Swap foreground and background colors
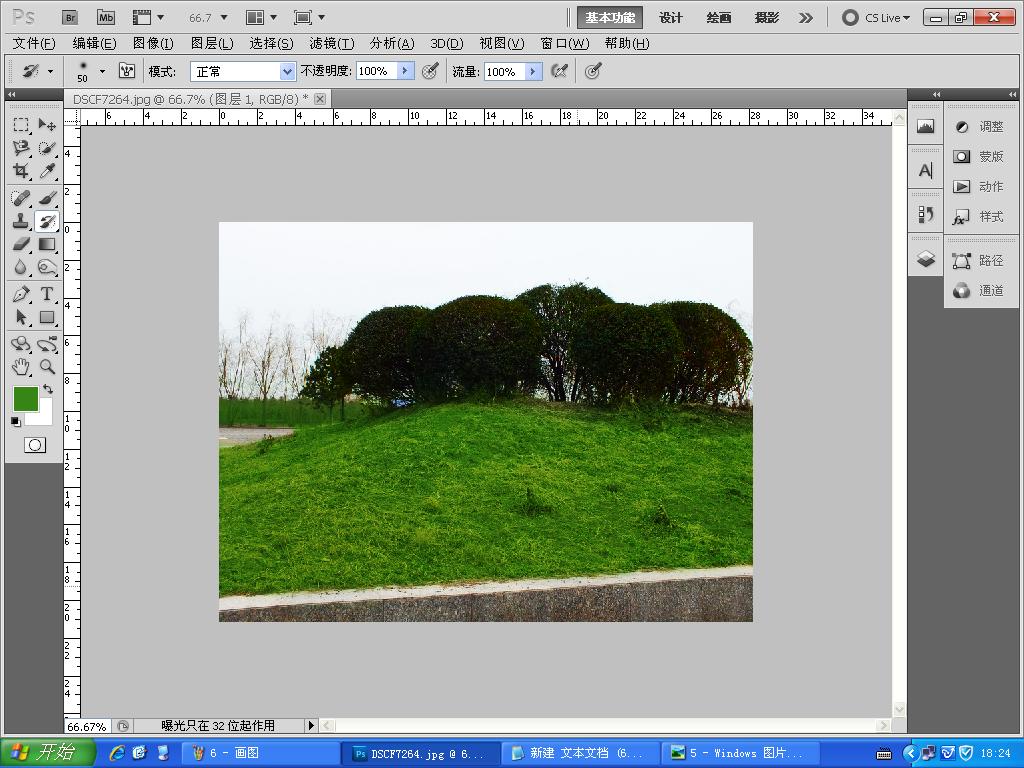 point(48,389)
